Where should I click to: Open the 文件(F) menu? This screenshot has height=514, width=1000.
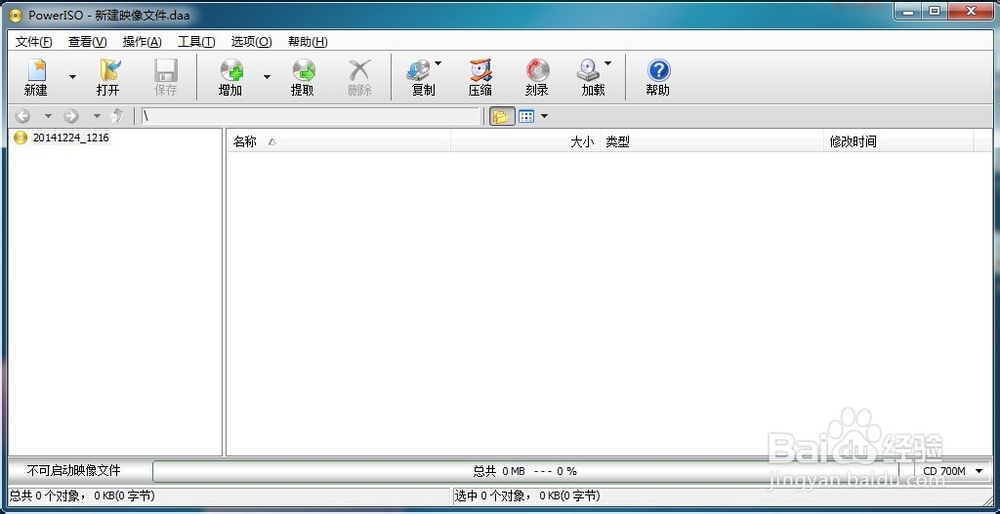coord(34,42)
